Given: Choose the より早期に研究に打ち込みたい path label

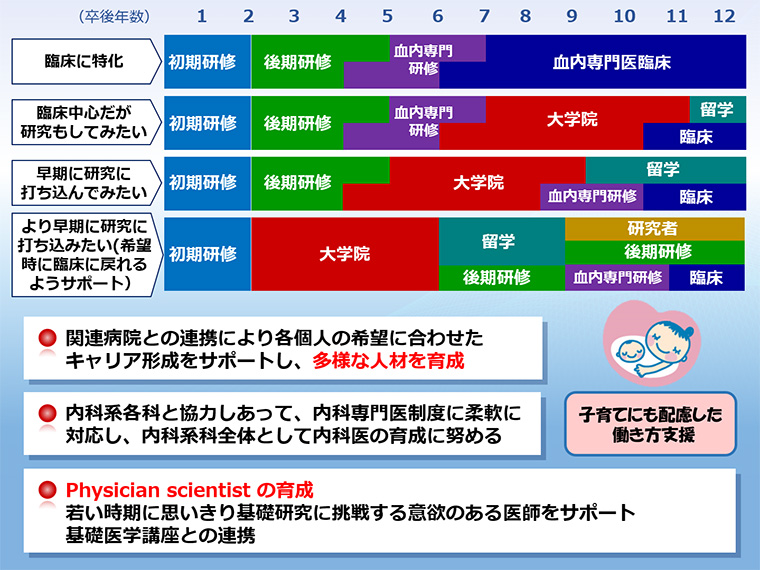Looking at the screenshot, I should pos(85,254).
